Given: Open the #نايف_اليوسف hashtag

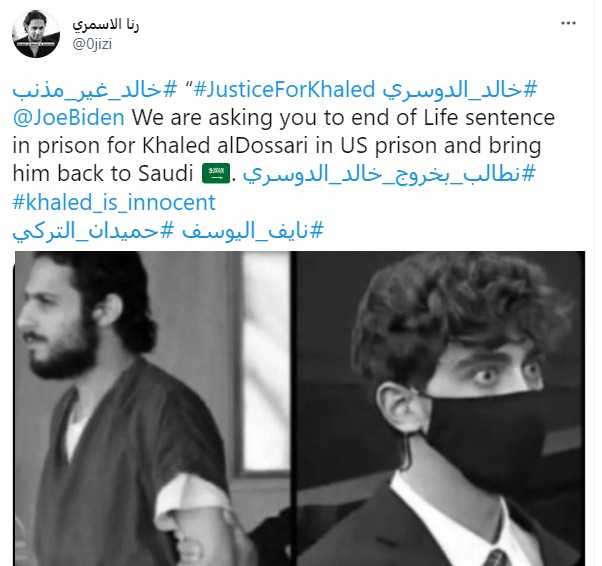Looking at the screenshot, I should coord(253,231).
